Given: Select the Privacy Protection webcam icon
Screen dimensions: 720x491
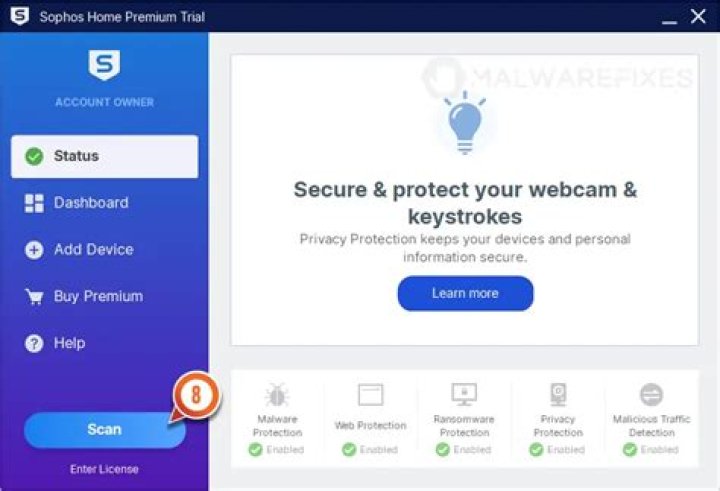Looking at the screenshot, I should (558, 395).
